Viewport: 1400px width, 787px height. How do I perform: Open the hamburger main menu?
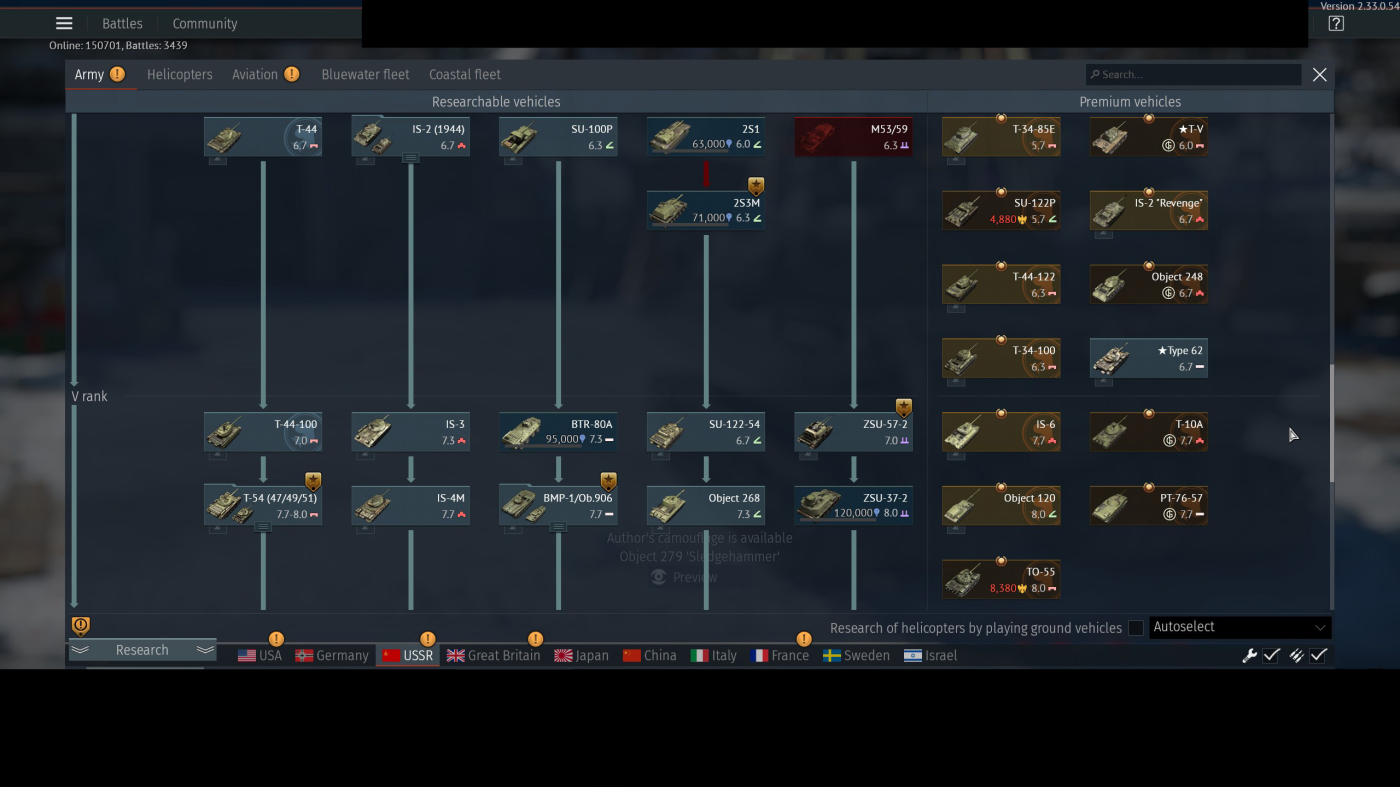[64, 23]
